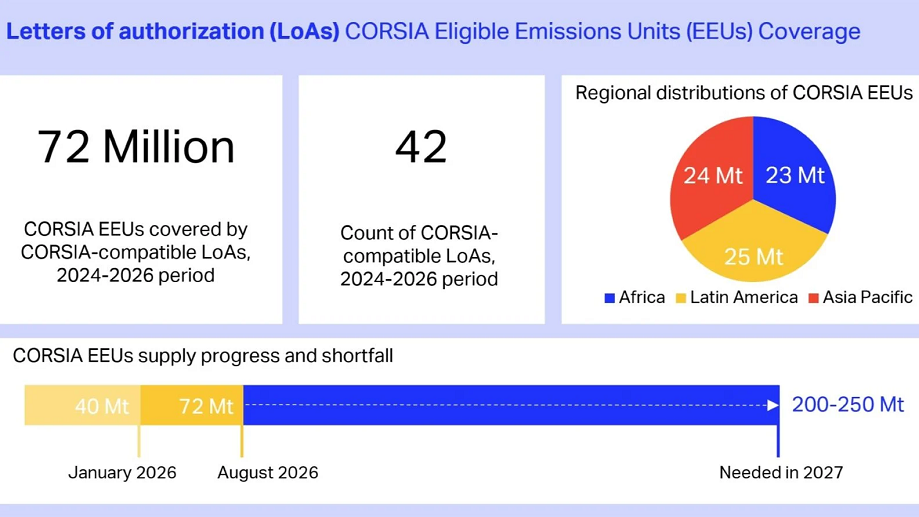The width and height of the screenshot is (919, 517).
Task: Click the '72 Million' headline figure
Action: coord(136,147)
